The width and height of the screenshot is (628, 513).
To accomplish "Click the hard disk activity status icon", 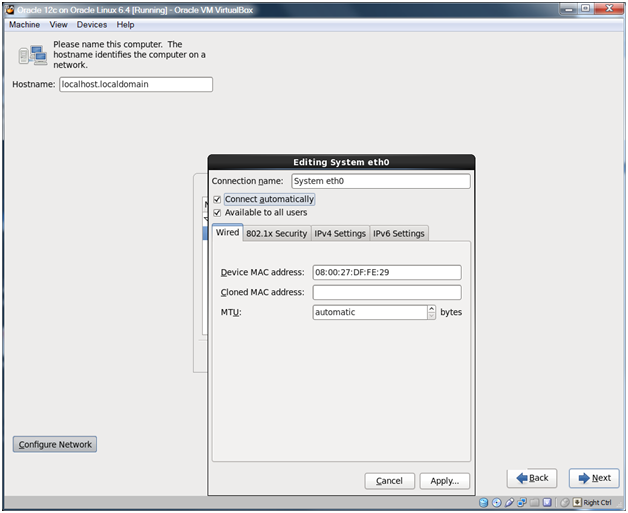I will click(x=484, y=502).
